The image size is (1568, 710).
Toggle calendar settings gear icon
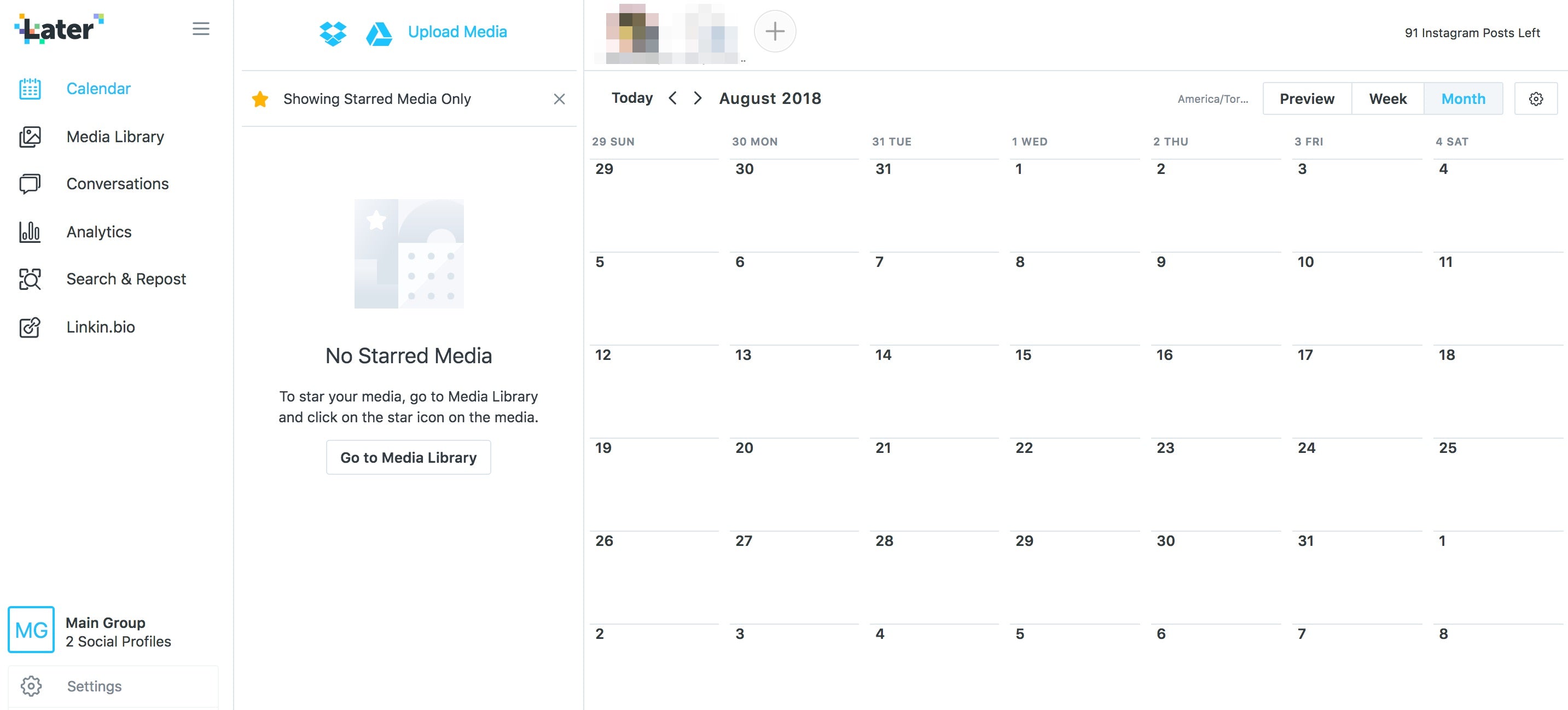pyautogui.click(x=1537, y=97)
